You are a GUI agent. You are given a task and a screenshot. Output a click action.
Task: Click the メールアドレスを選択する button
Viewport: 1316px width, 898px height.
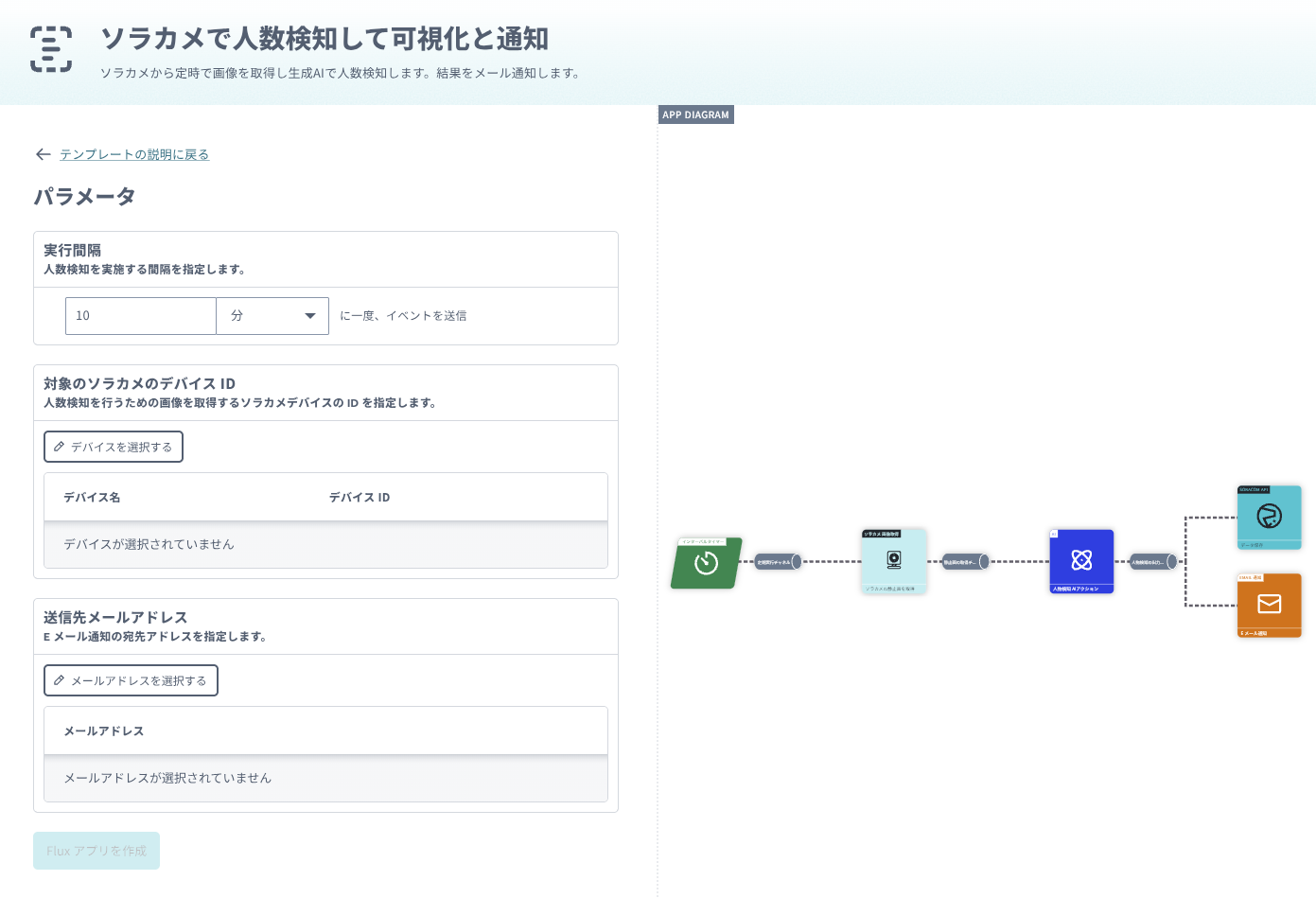click(x=131, y=680)
